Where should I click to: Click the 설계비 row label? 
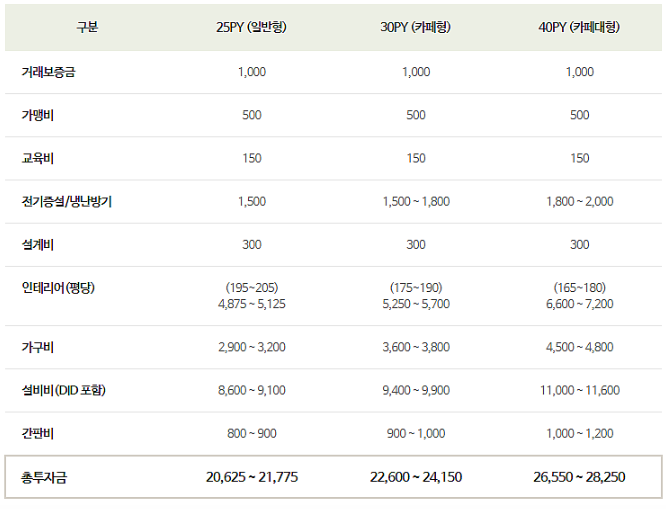[x=38, y=245]
